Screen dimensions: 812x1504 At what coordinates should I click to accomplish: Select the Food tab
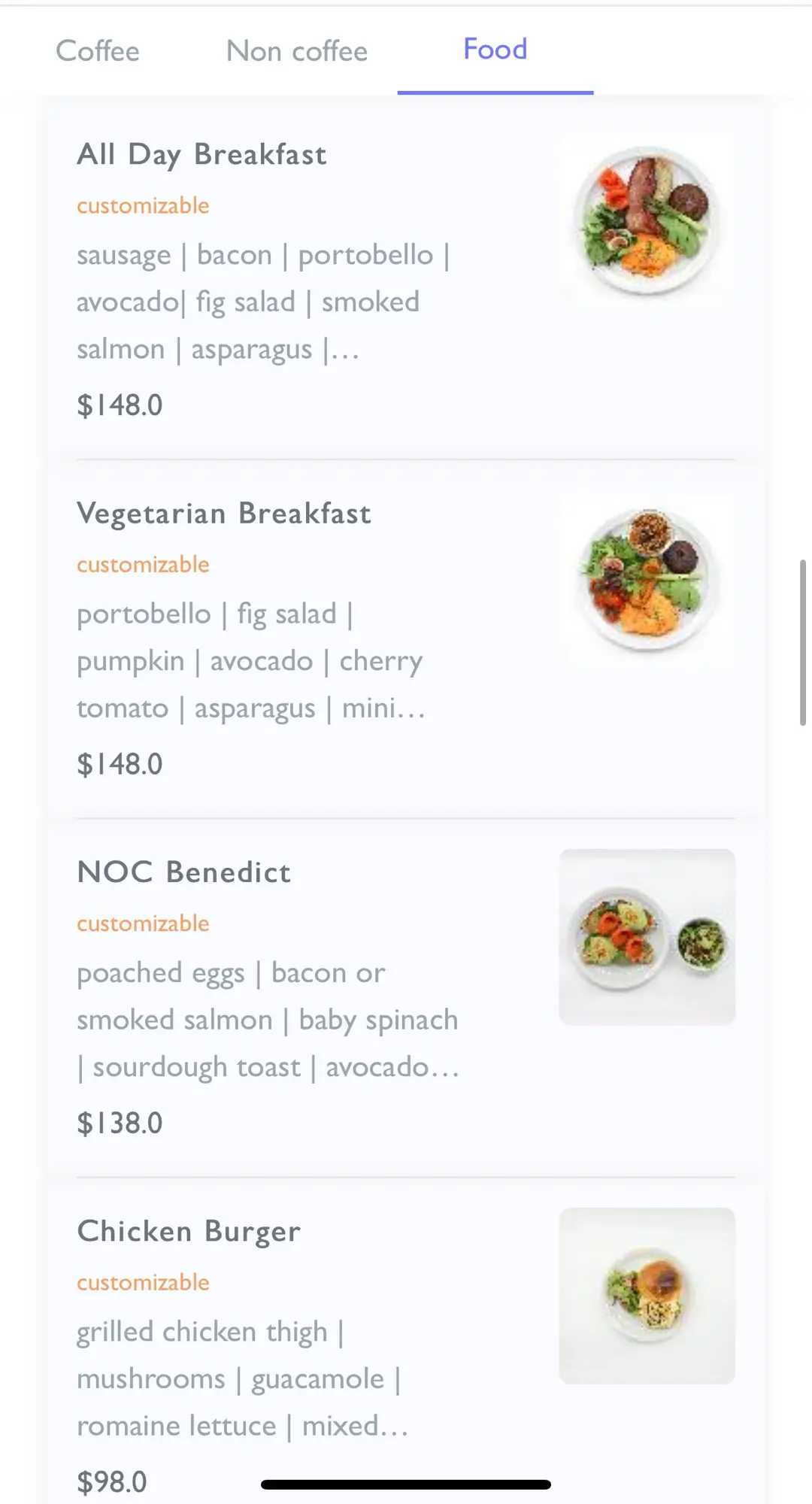[495, 50]
